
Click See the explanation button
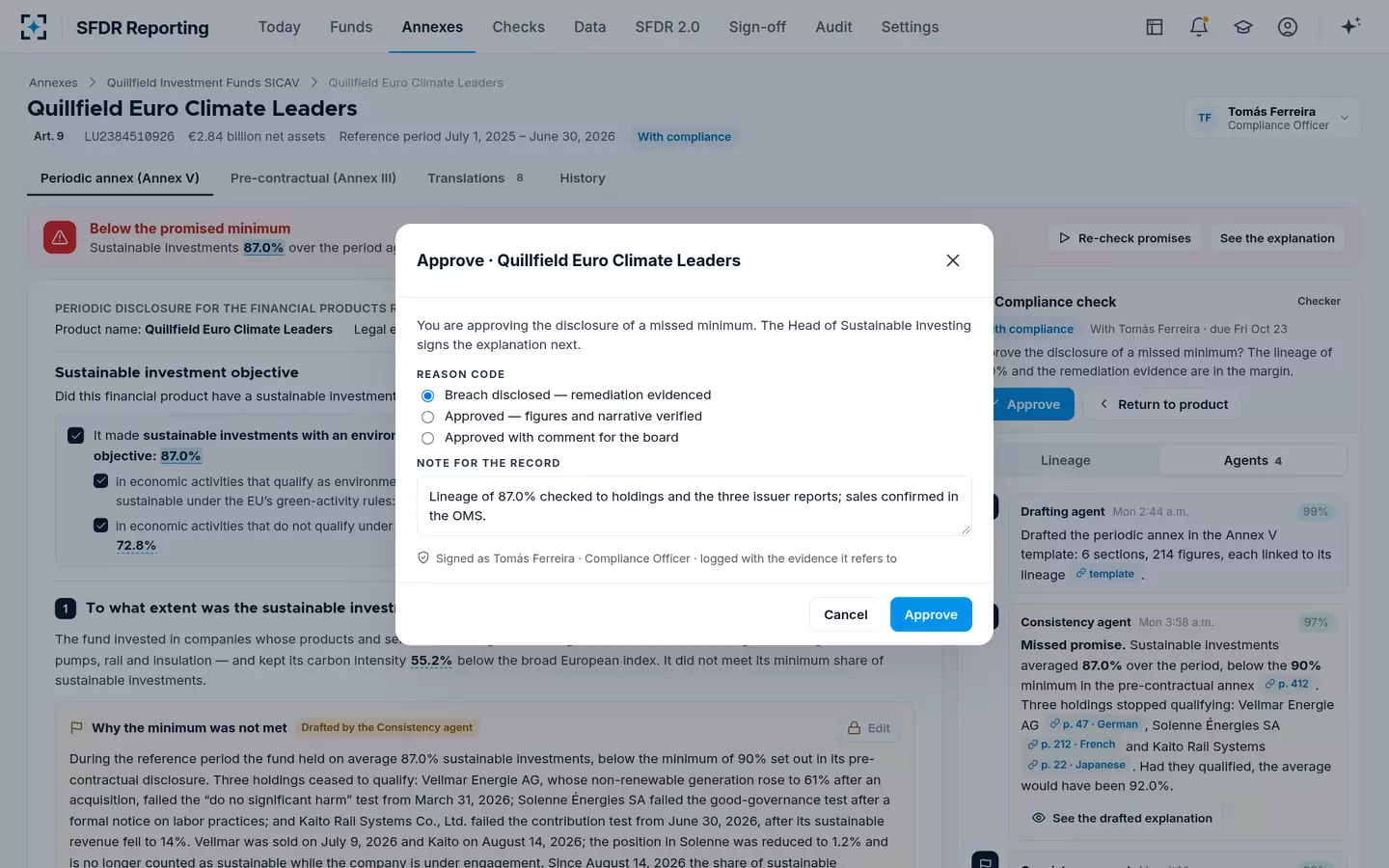(x=1277, y=238)
